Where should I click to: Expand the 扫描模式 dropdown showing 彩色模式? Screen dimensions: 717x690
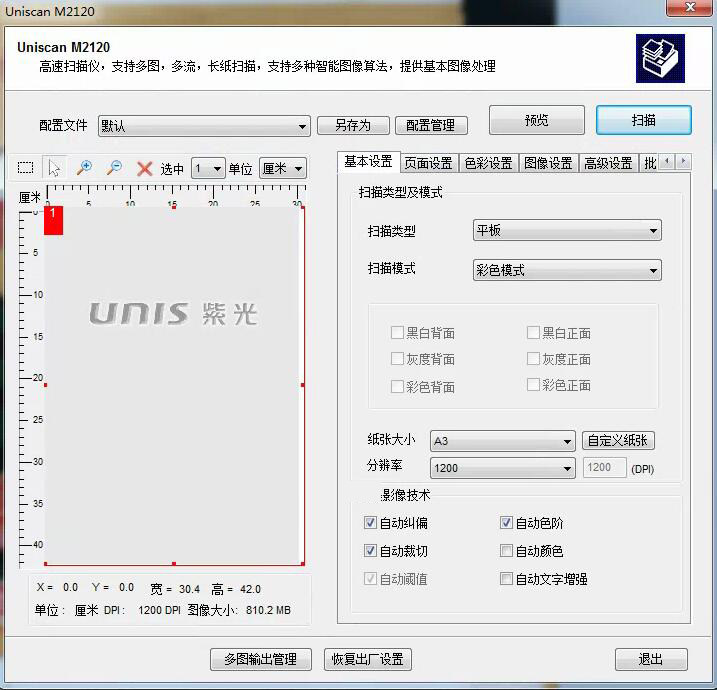567,270
